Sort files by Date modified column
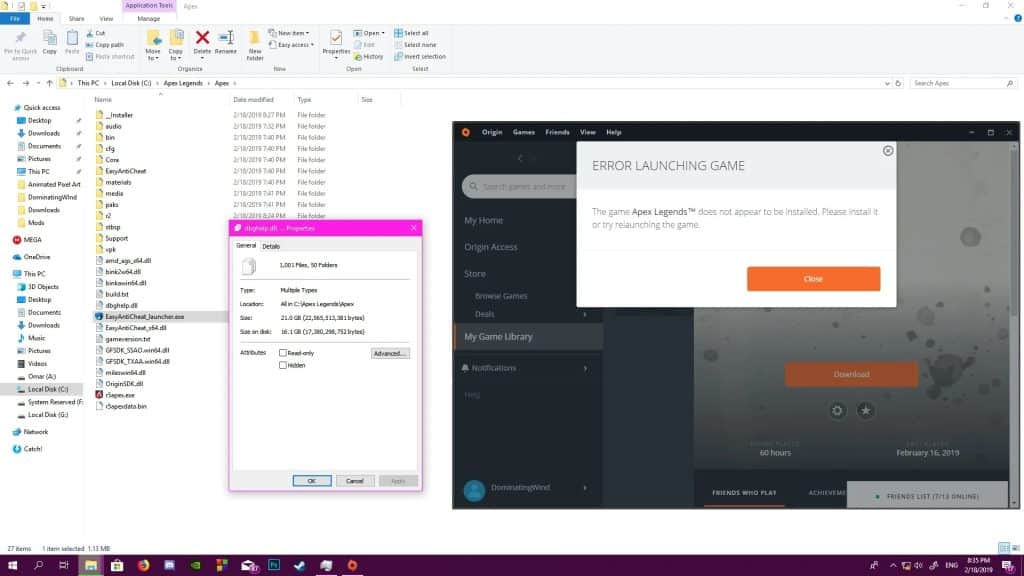This screenshot has width=1024, height=576. coord(253,100)
